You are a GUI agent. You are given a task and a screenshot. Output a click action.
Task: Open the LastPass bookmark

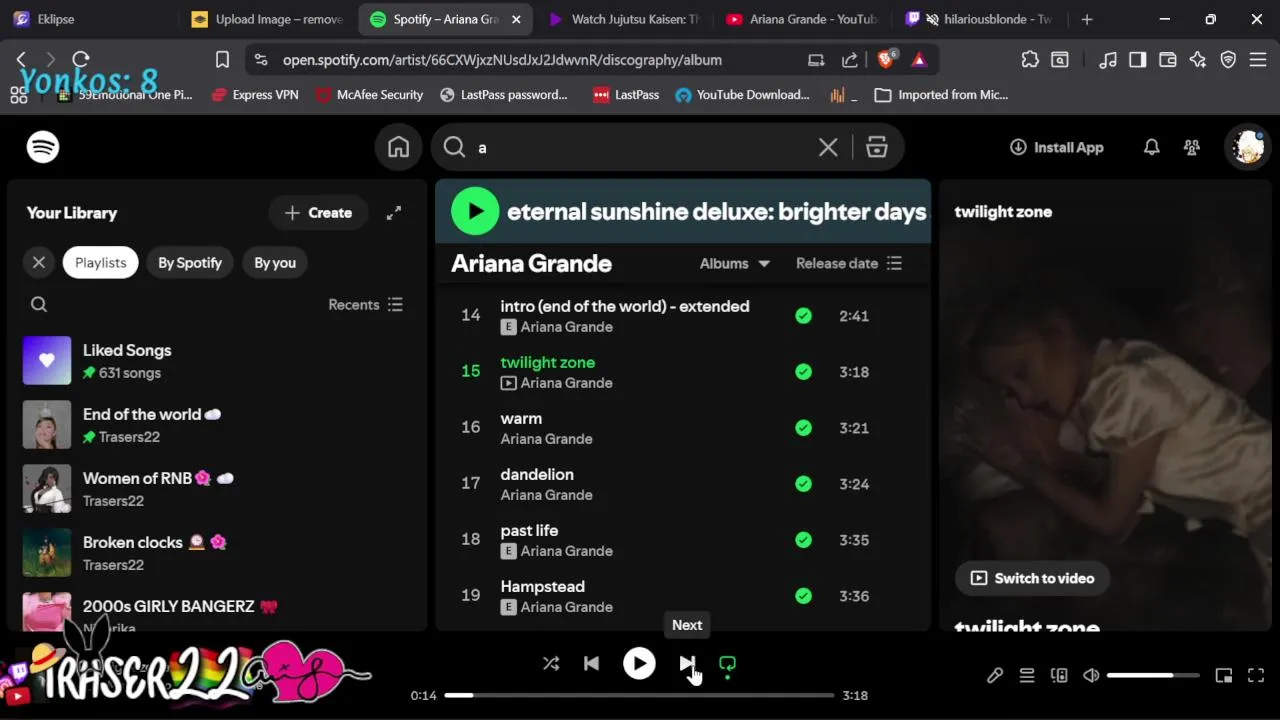point(626,95)
